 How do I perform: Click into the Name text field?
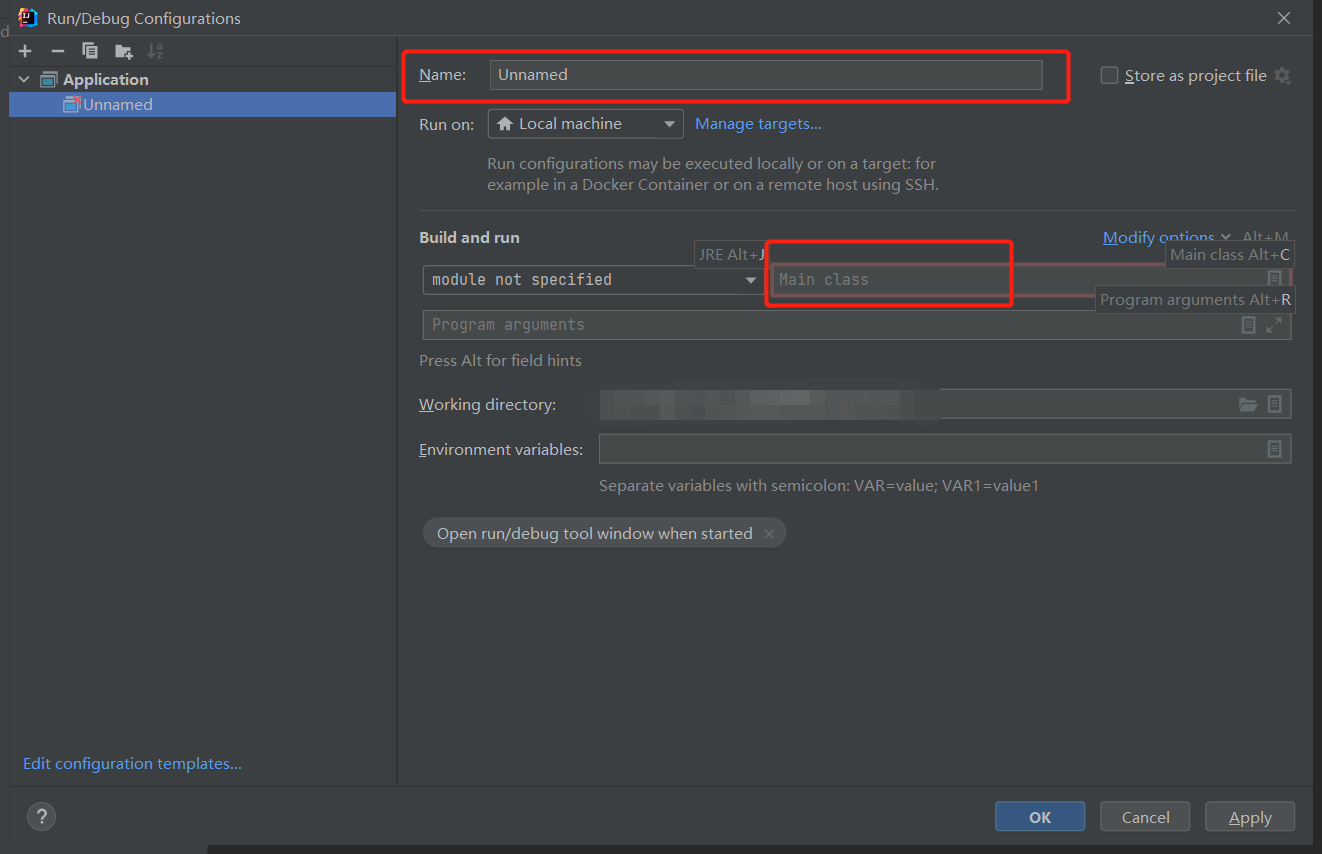pos(766,75)
